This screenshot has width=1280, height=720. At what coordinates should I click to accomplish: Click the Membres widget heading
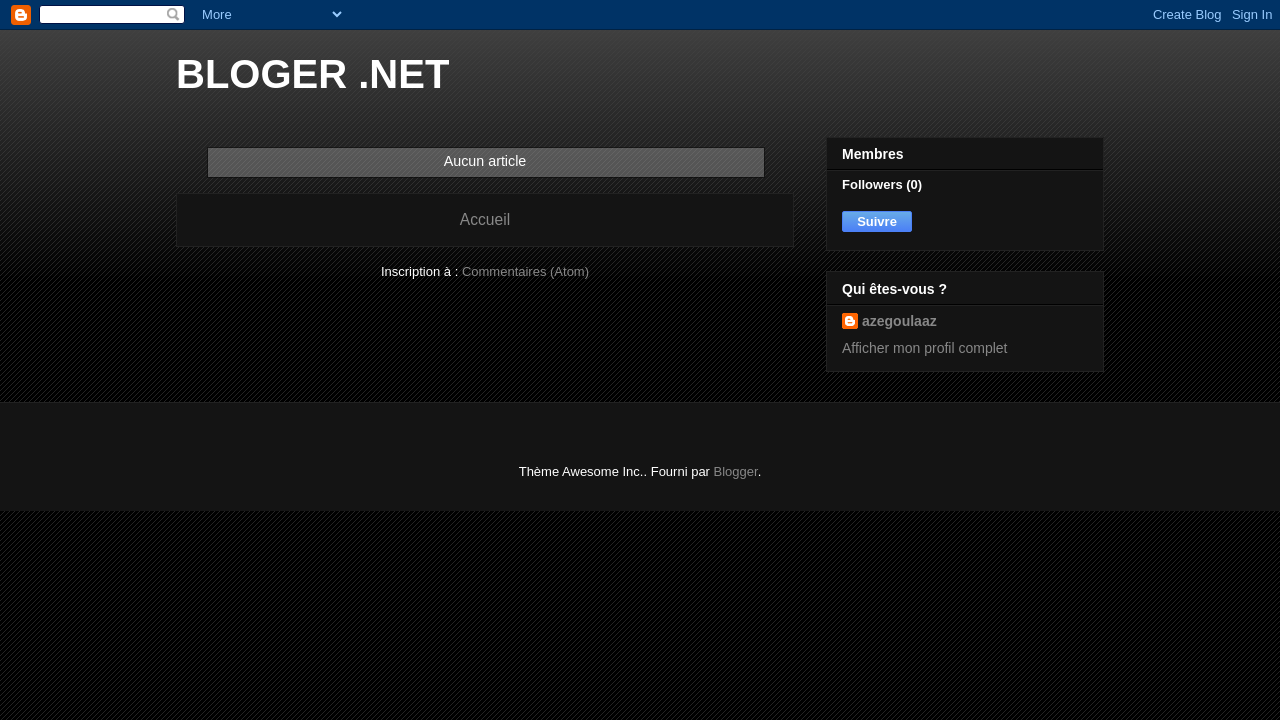point(873,154)
